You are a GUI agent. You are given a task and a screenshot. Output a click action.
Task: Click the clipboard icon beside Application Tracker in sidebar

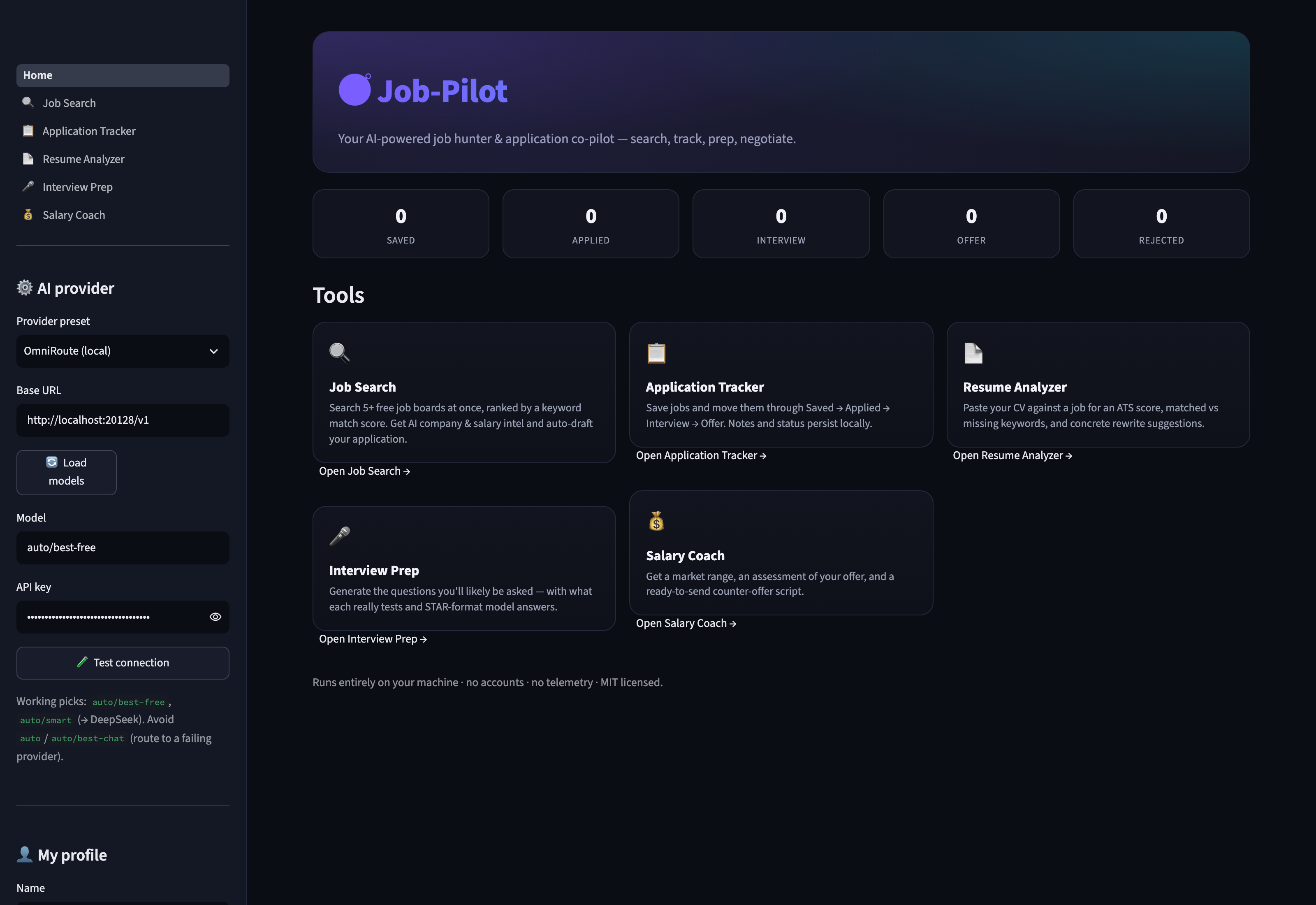click(x=28, y=130)
